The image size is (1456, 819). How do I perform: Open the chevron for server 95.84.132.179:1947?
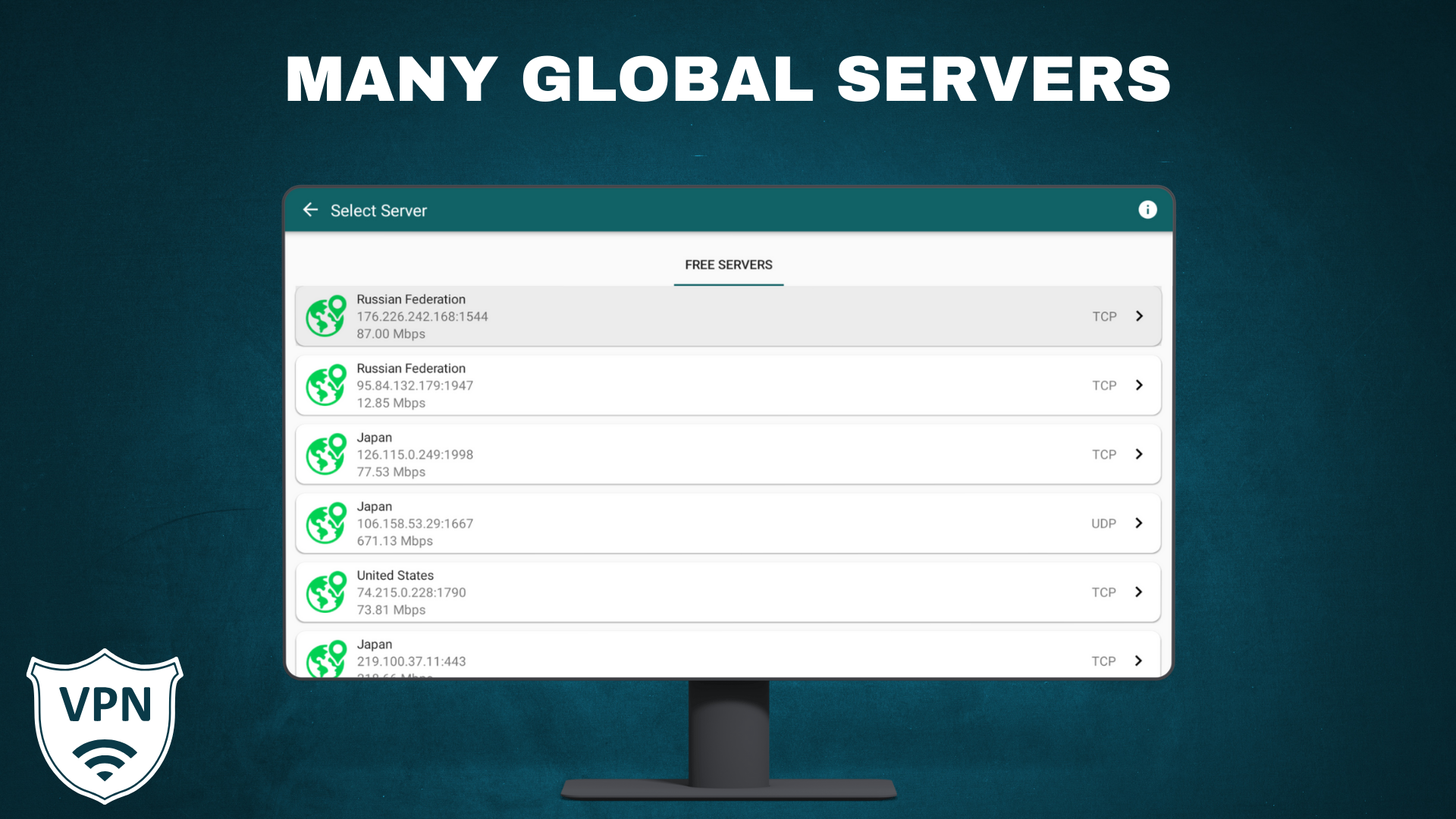pos(1139,385)
